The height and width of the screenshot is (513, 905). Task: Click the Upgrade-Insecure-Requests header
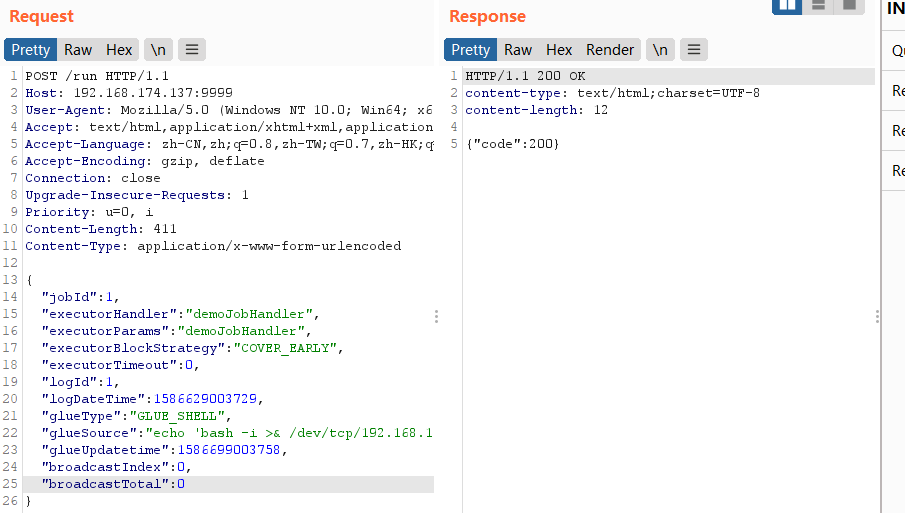pyautogui.click(x=137, y=195)
